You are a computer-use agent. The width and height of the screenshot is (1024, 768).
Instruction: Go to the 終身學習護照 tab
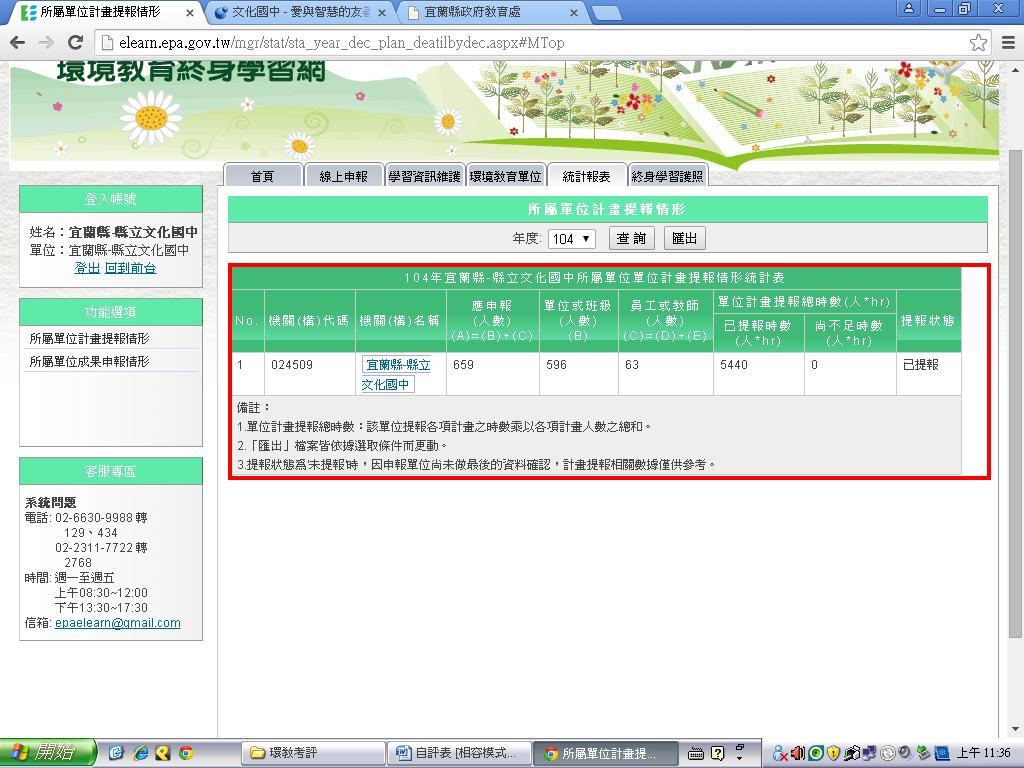pos(667,176)
